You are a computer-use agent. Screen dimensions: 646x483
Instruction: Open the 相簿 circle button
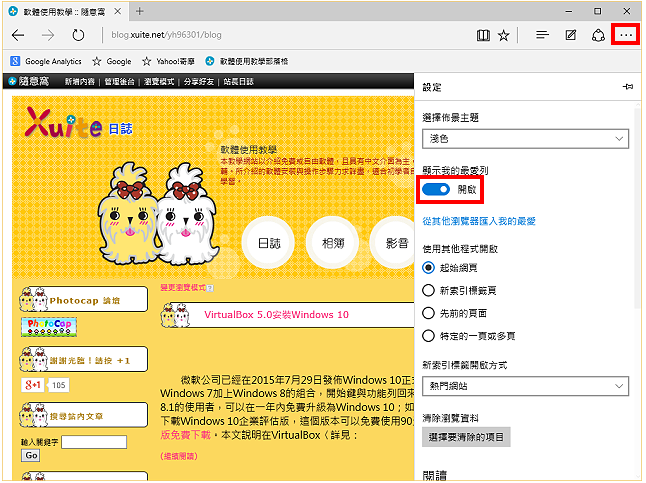click(333, 243)
